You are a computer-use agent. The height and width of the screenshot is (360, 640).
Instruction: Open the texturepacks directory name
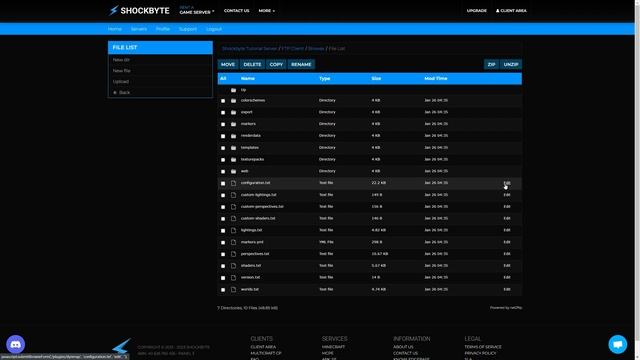[x=252, y=159]
